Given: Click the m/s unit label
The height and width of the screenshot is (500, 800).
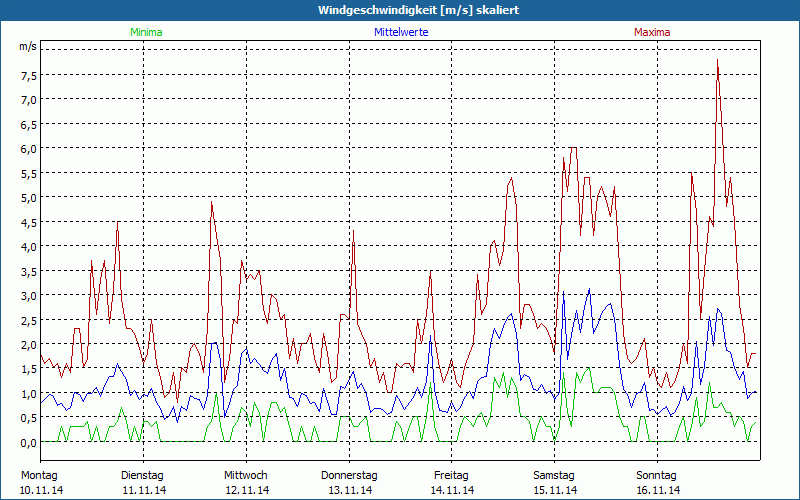Looking at the screenshot, I should [x=27, y=46].
